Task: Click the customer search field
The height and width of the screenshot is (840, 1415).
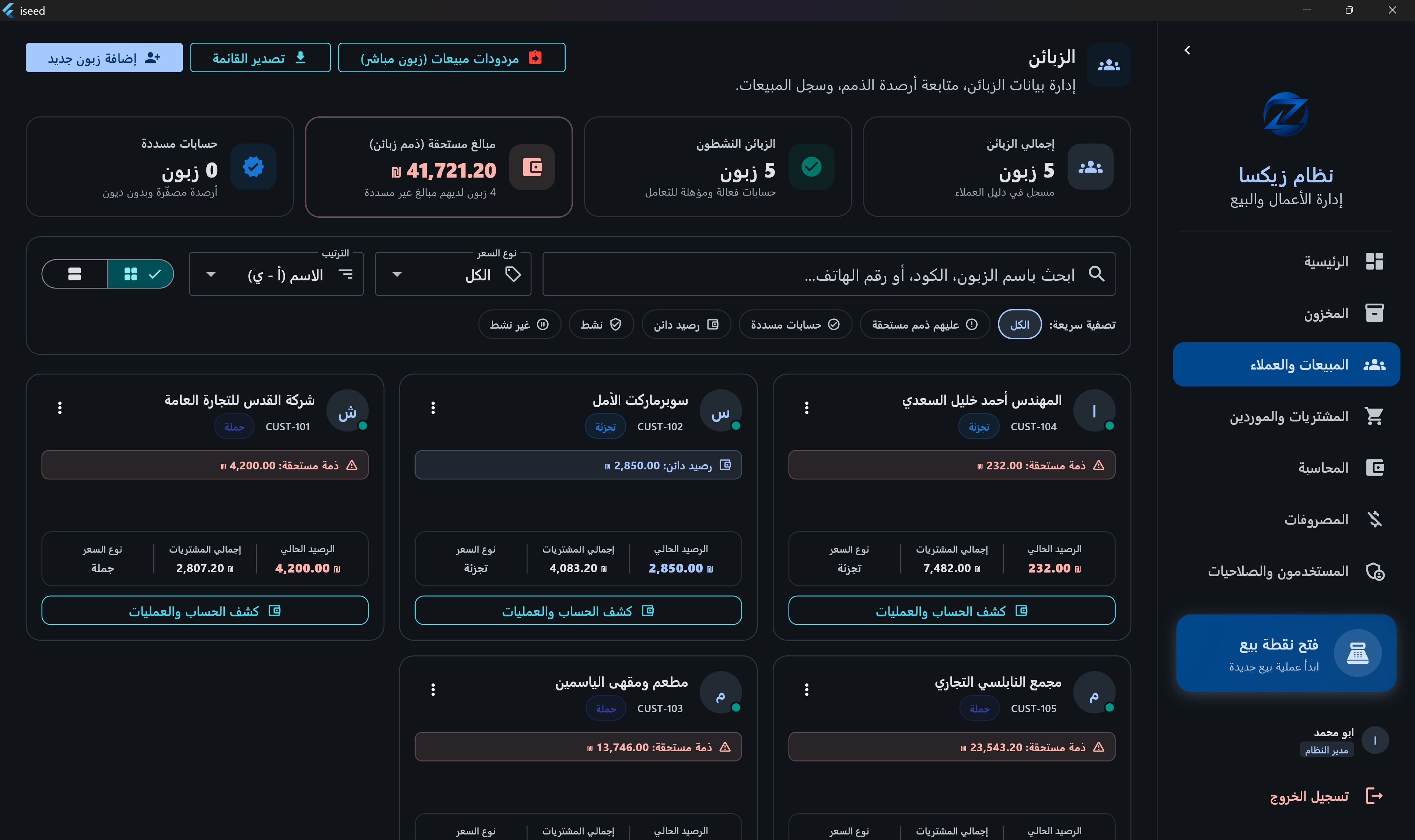Action: pyautogui.click(x=829, y=274)
